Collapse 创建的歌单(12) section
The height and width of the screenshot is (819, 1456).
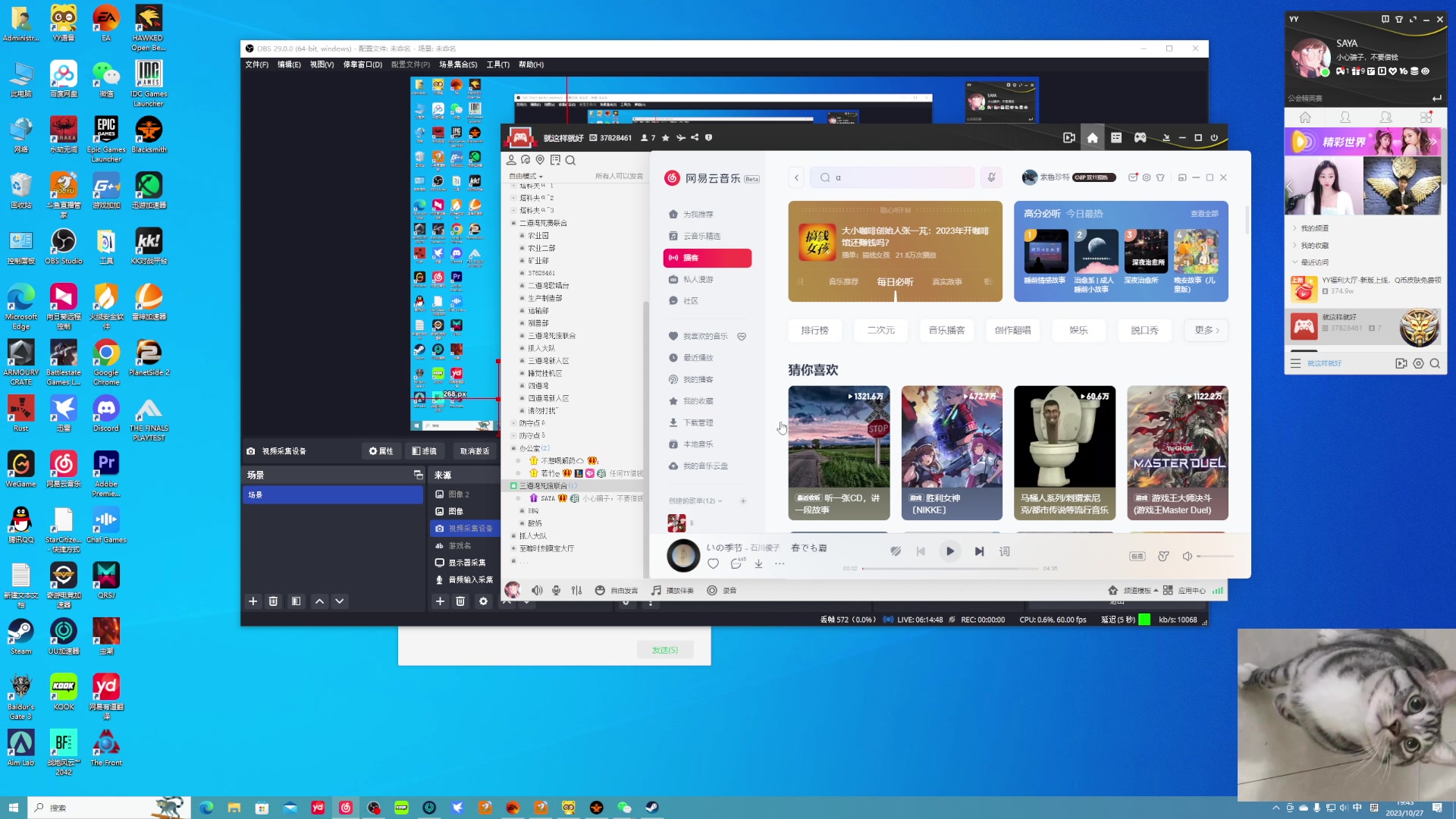coord(695,500)
